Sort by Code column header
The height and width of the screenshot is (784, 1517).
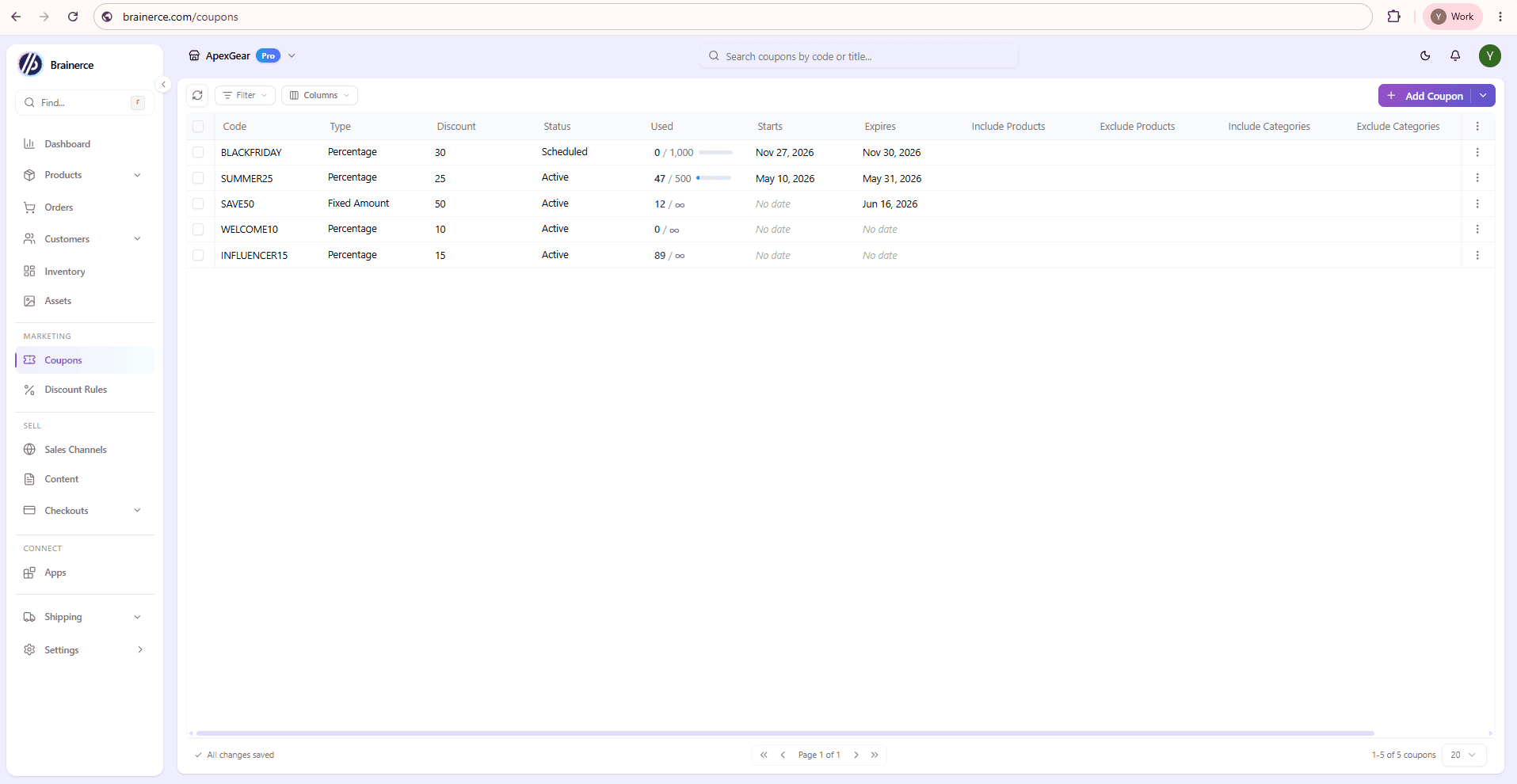[234, 127]
